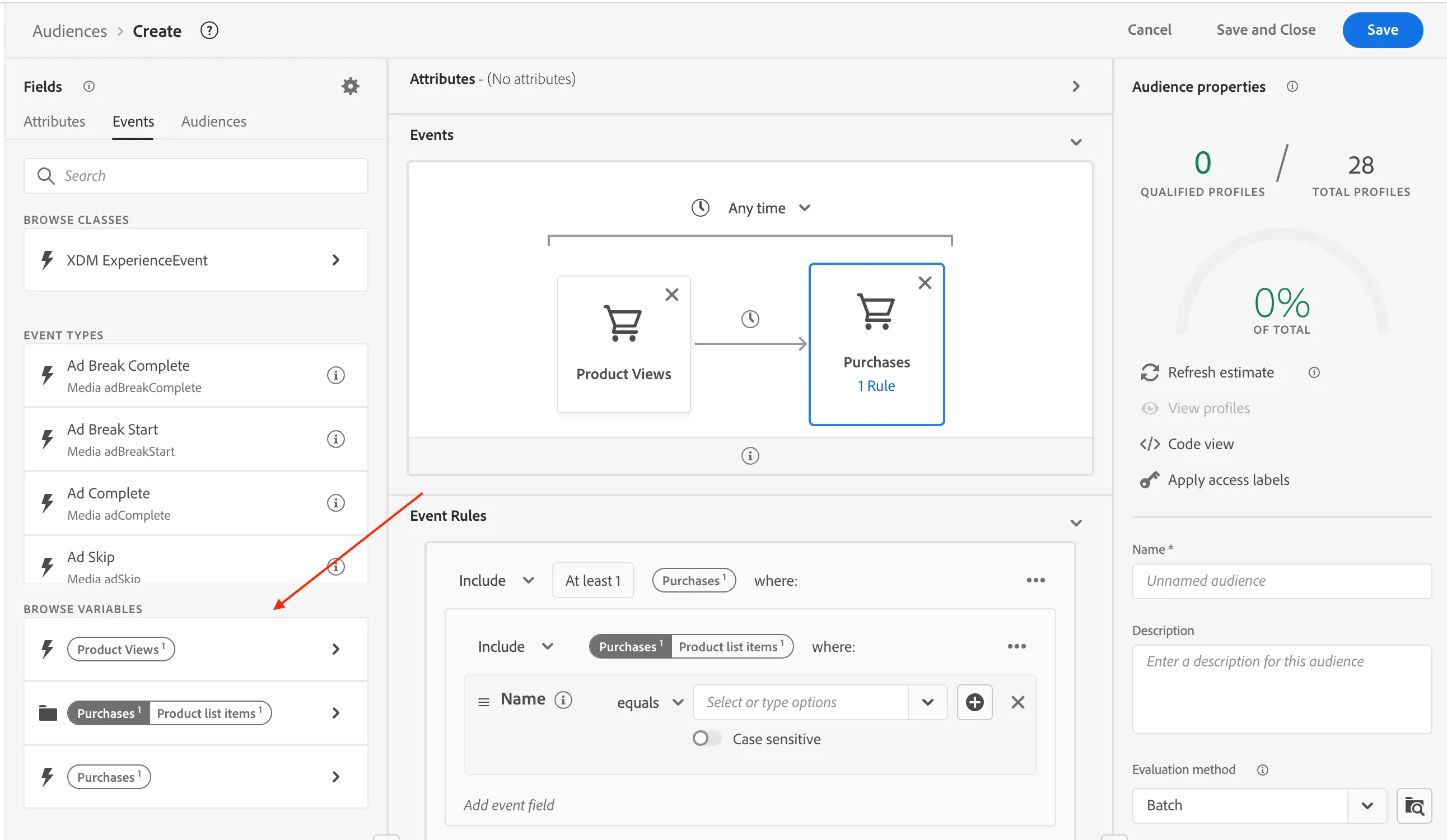Screen dimensions: 1447x840
Task: Collapse the Events section
Action: 1076,142
